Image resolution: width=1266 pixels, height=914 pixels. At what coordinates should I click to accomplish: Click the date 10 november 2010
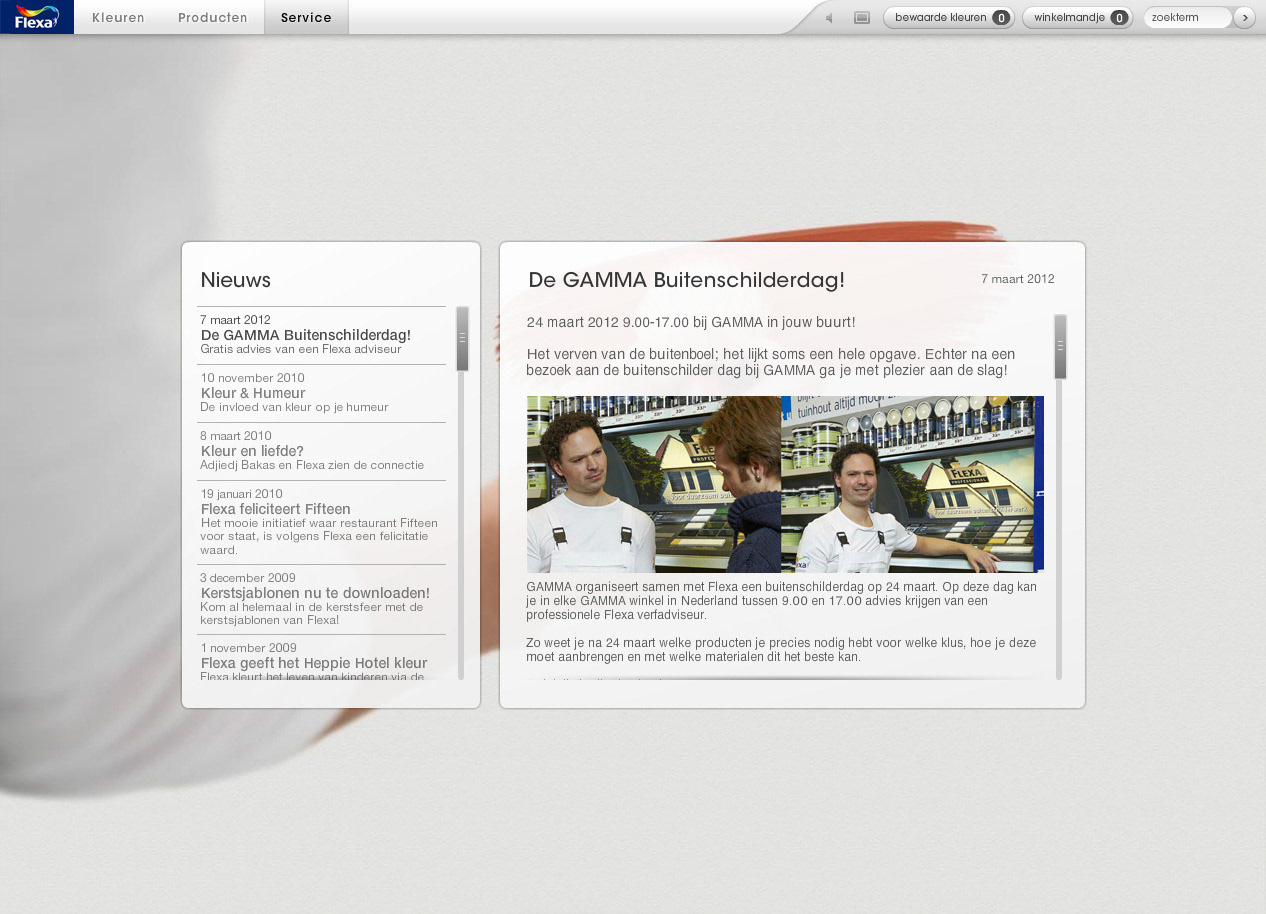[x=252, y=378]
